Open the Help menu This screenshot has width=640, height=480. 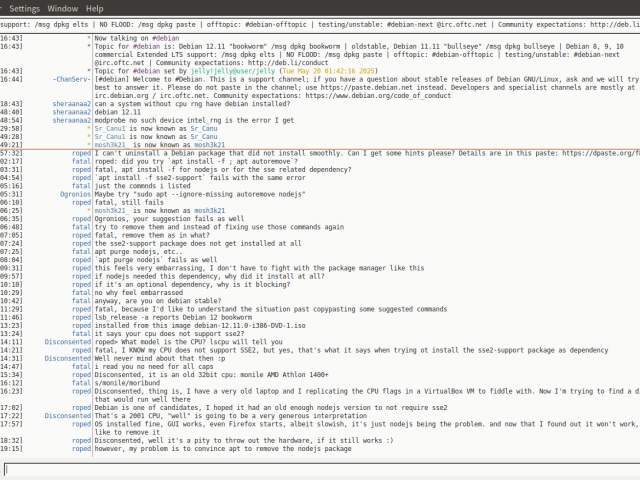pyautogui.click(x=94, y=9)
